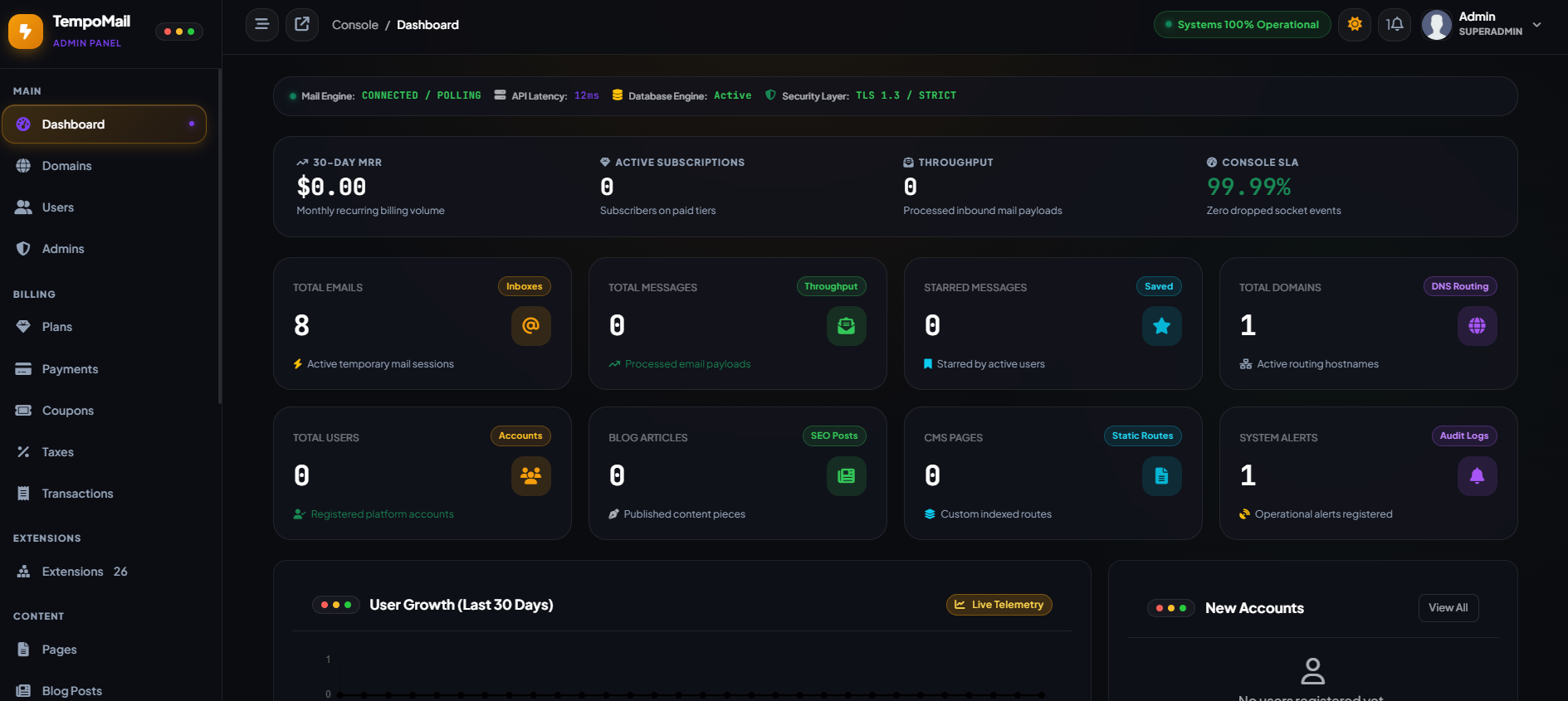Screen dimensions: 1568x701
Task: Click the sidebar vertical scrollbar
Action: (220, 236)
